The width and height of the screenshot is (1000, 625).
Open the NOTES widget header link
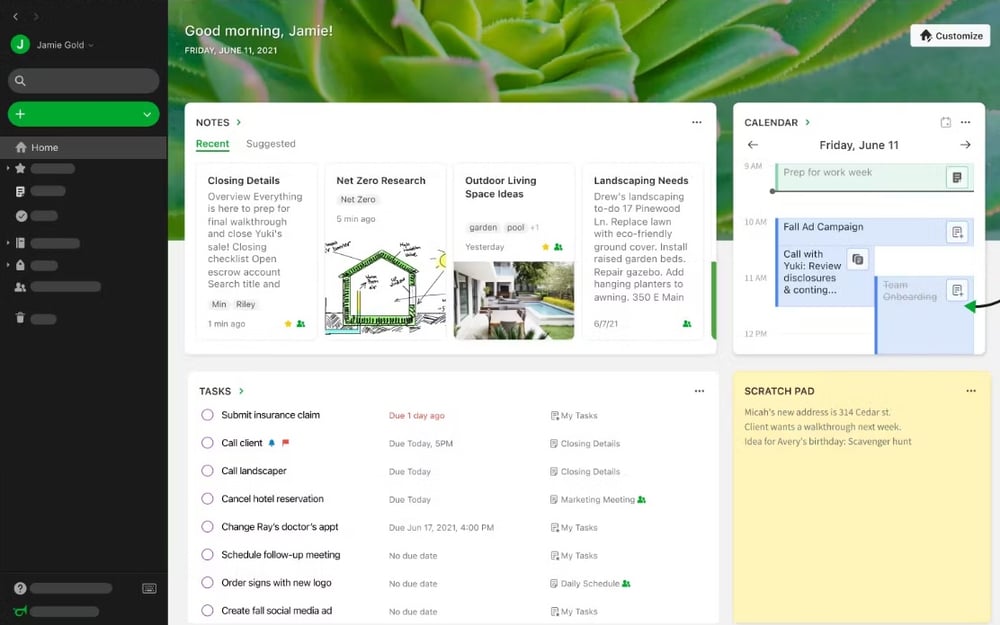219,122
